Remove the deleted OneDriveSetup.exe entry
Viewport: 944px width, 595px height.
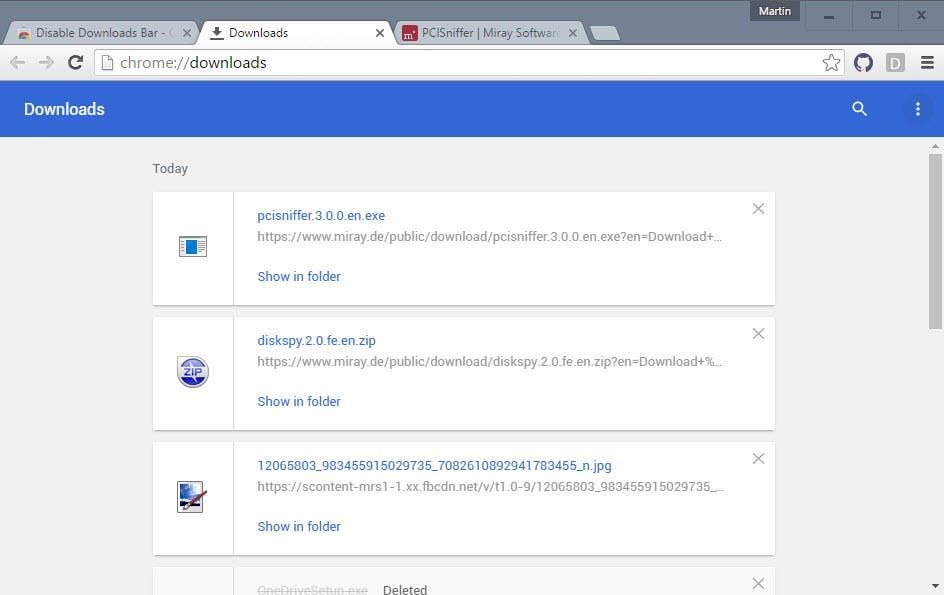tap(758, 584)
